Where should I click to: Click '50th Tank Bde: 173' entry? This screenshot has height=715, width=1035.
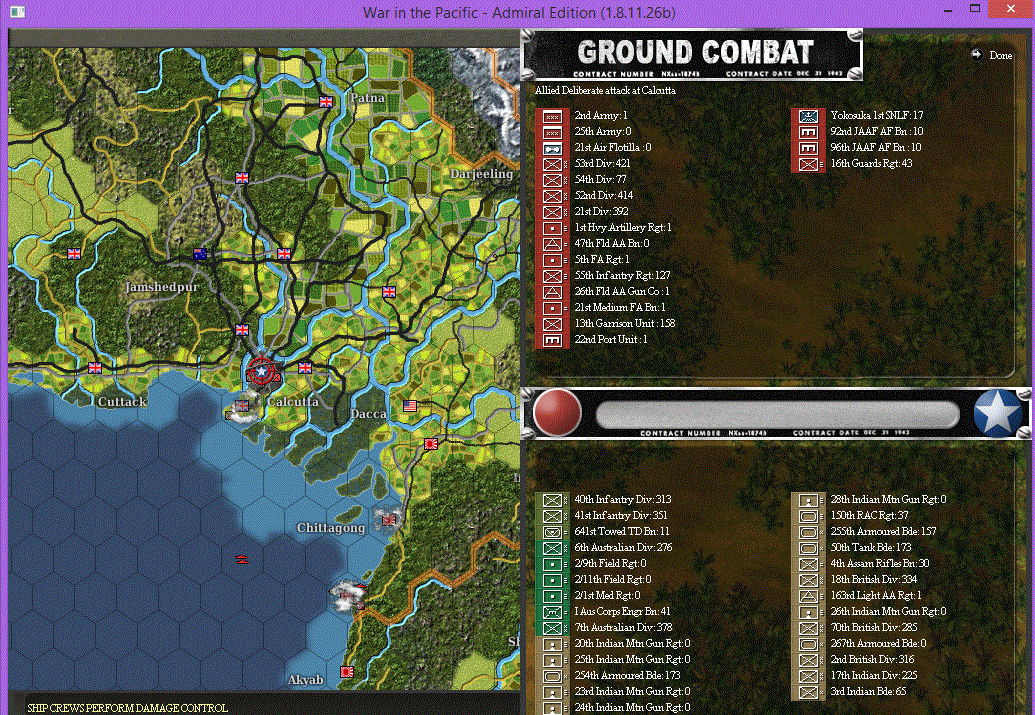coord(871,547)
